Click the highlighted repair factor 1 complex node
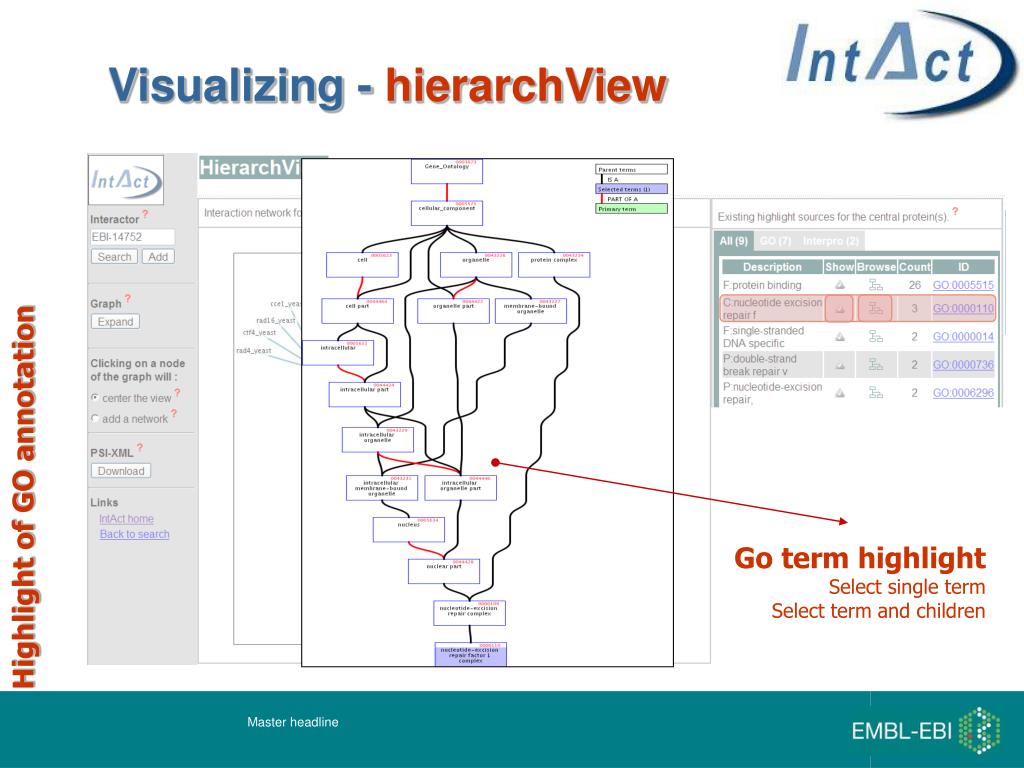 click(471, 654)
